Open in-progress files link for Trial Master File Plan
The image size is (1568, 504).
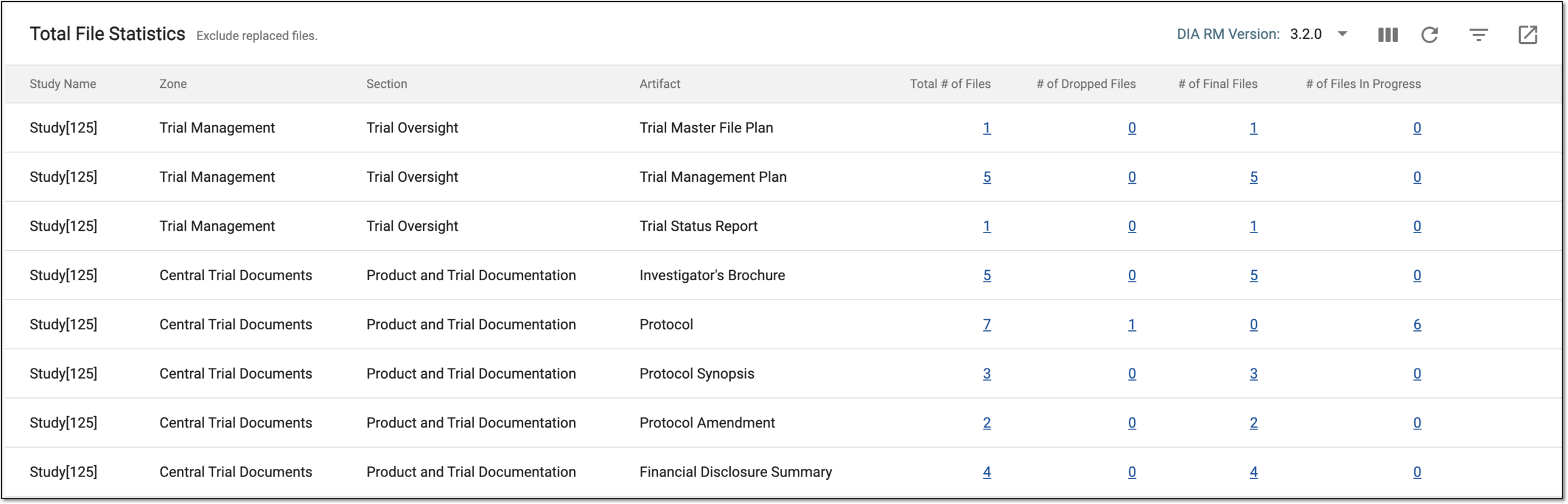pos(1417,128)
